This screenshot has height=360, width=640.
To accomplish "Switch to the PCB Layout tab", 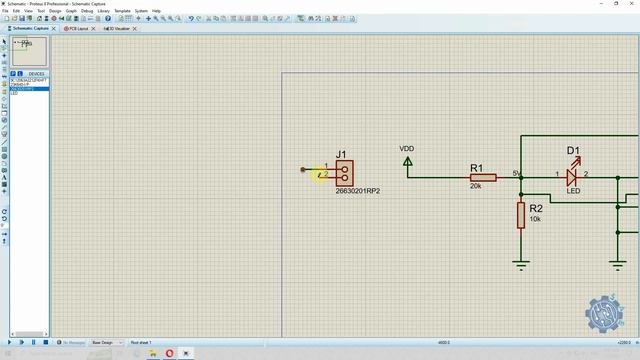I will point(76,29).
